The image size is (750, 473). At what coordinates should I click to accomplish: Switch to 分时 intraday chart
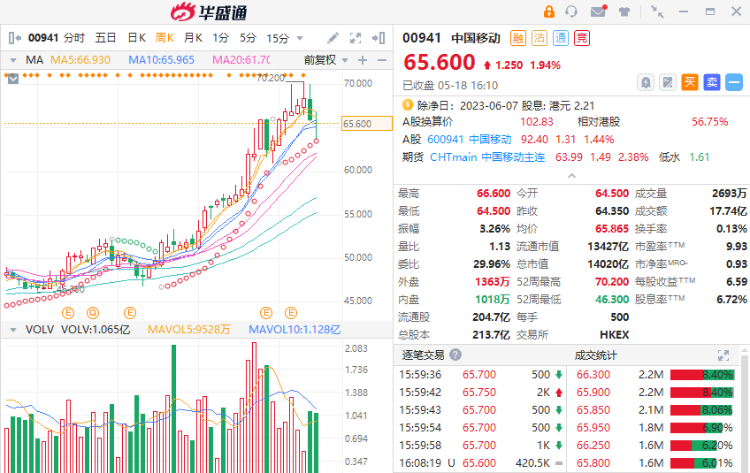point(74,38)
